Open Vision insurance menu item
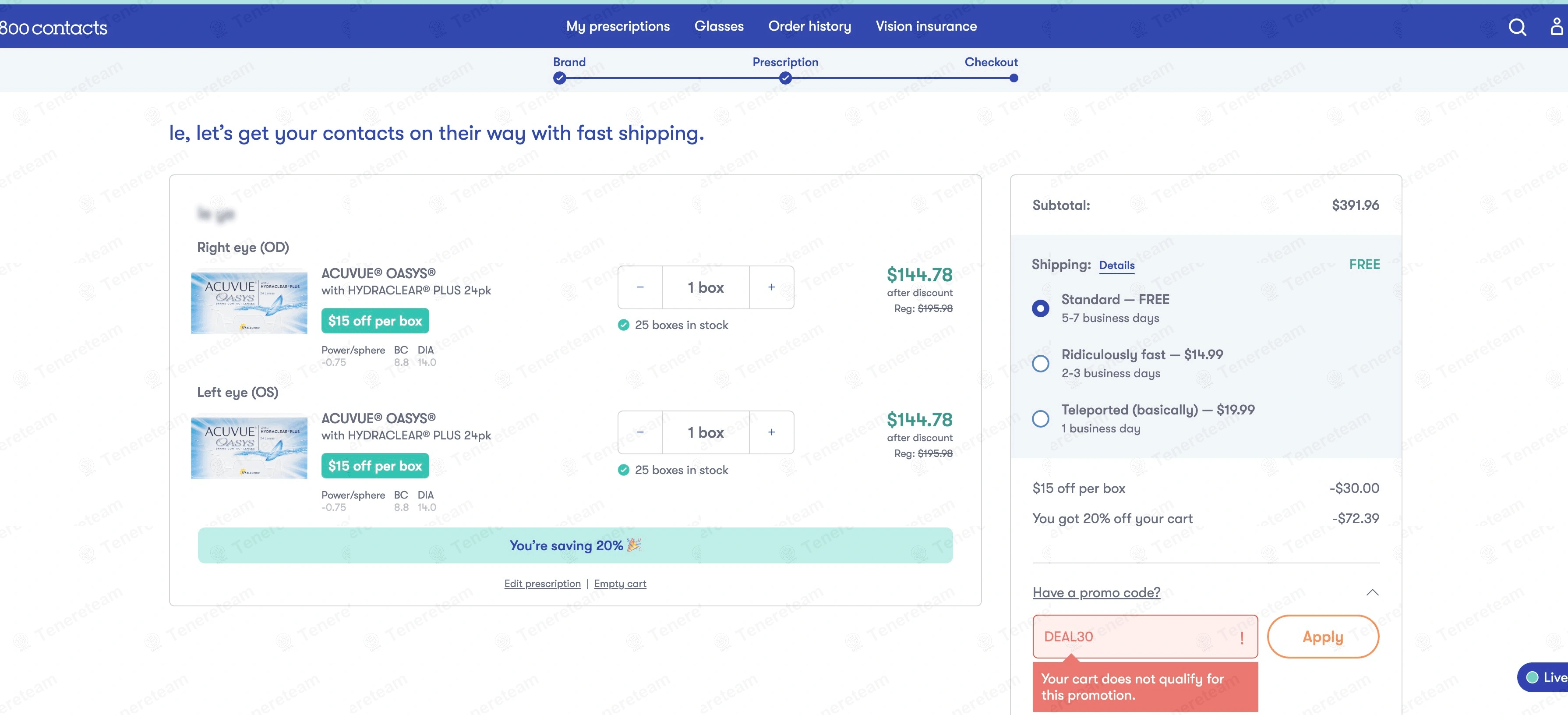The width and height of the screenshot is (1568, 715). pyautogui.click(x=926, y=26)
